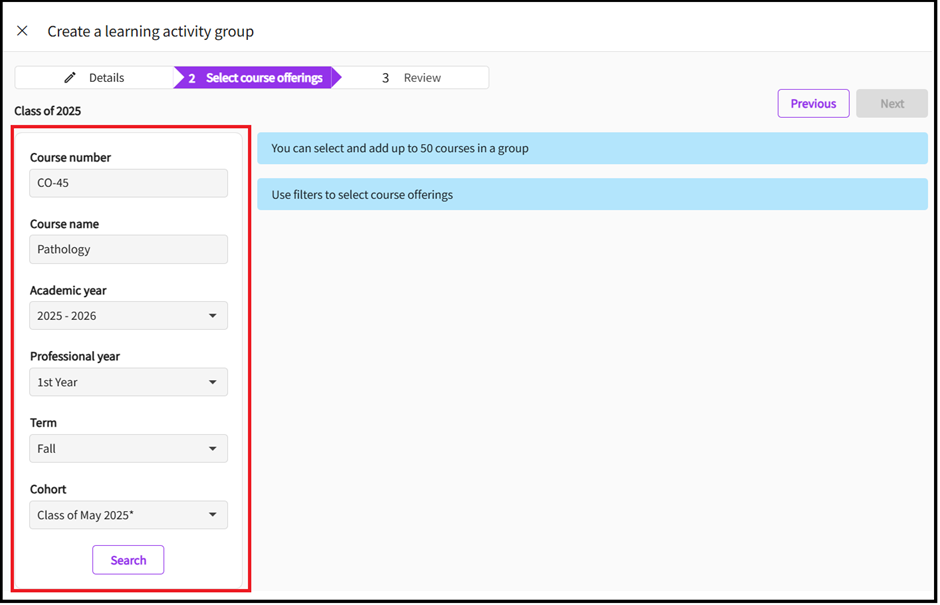The width and height of the screenshot is (940, 605).
Task: Click the Search button
Action: [x=128, y=560]
